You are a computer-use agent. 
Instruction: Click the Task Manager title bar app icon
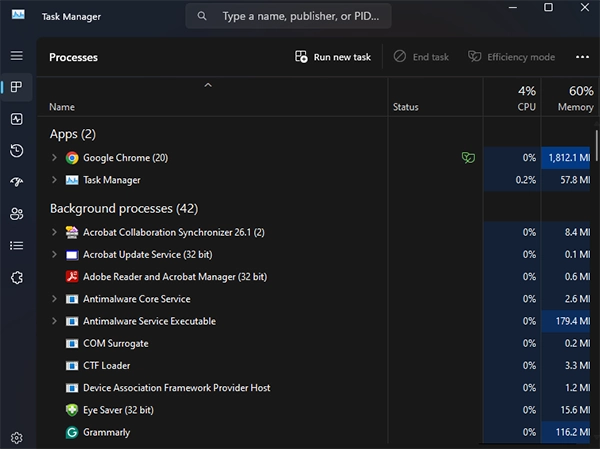tap(18, 15)
